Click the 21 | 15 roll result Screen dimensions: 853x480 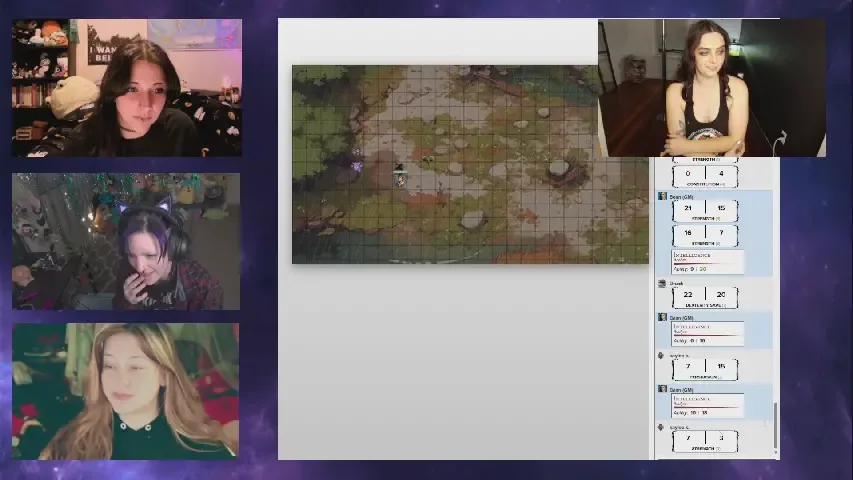tap(704, 208)
